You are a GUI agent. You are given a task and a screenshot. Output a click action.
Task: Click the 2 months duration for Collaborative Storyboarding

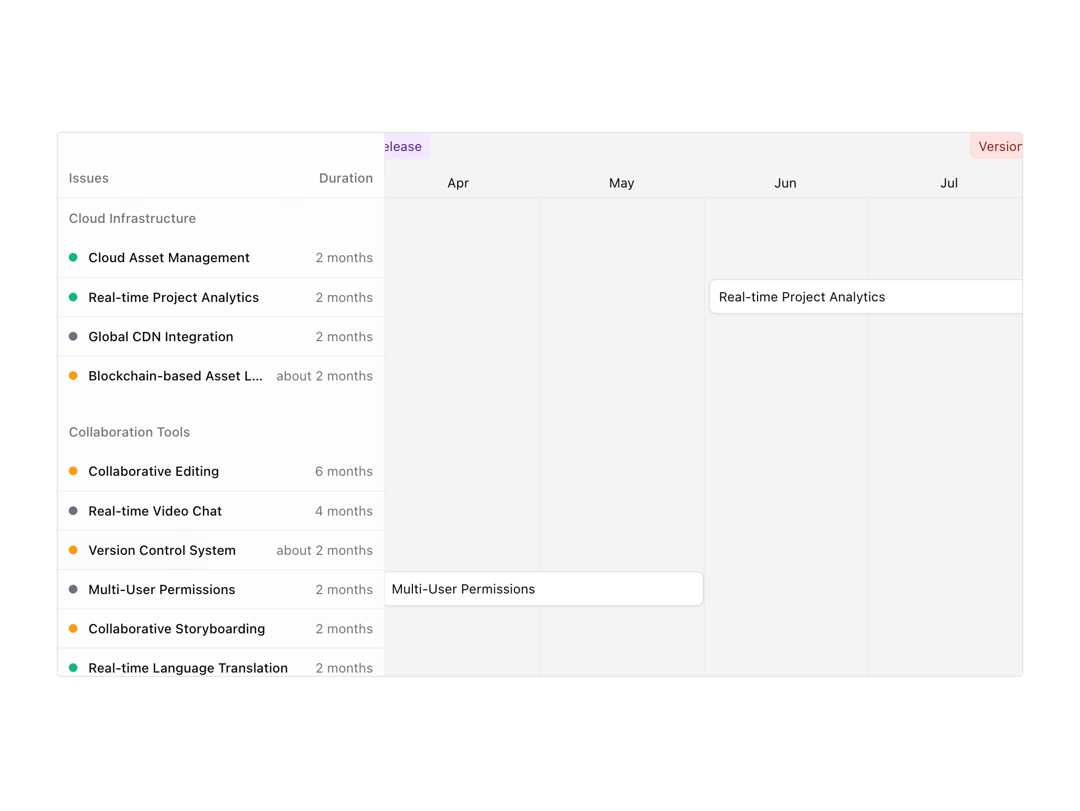[x=344, y=629]
